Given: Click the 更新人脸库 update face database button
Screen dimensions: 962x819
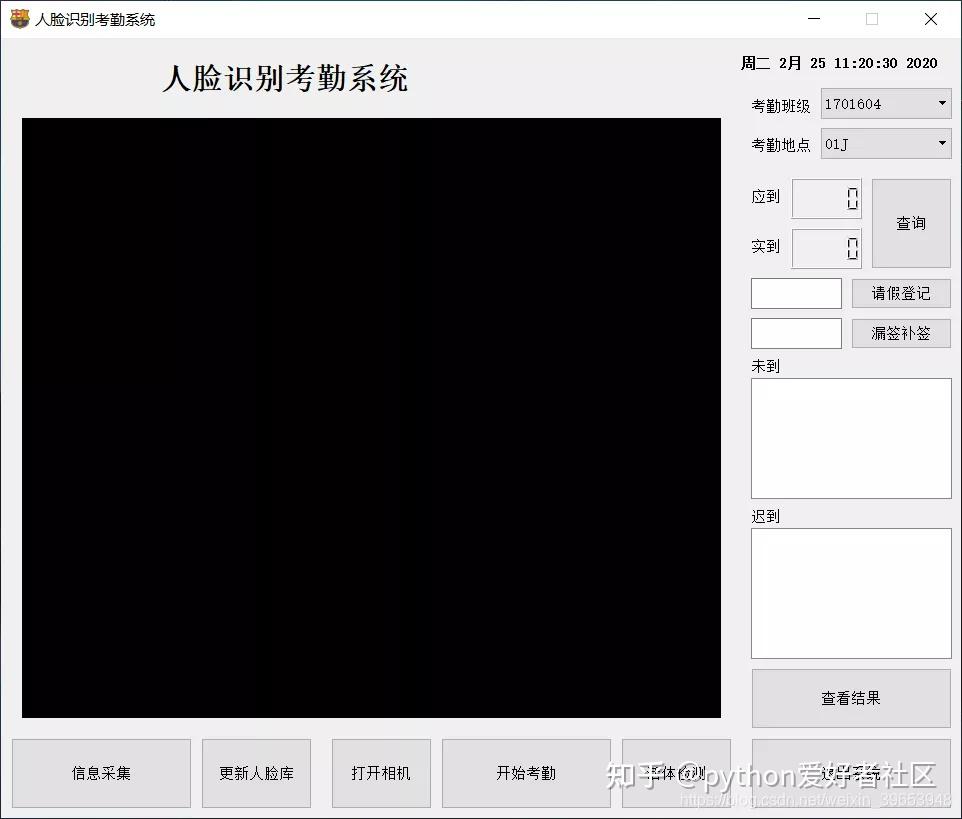Looking at the screenshot, I should [x=256, y=773].
